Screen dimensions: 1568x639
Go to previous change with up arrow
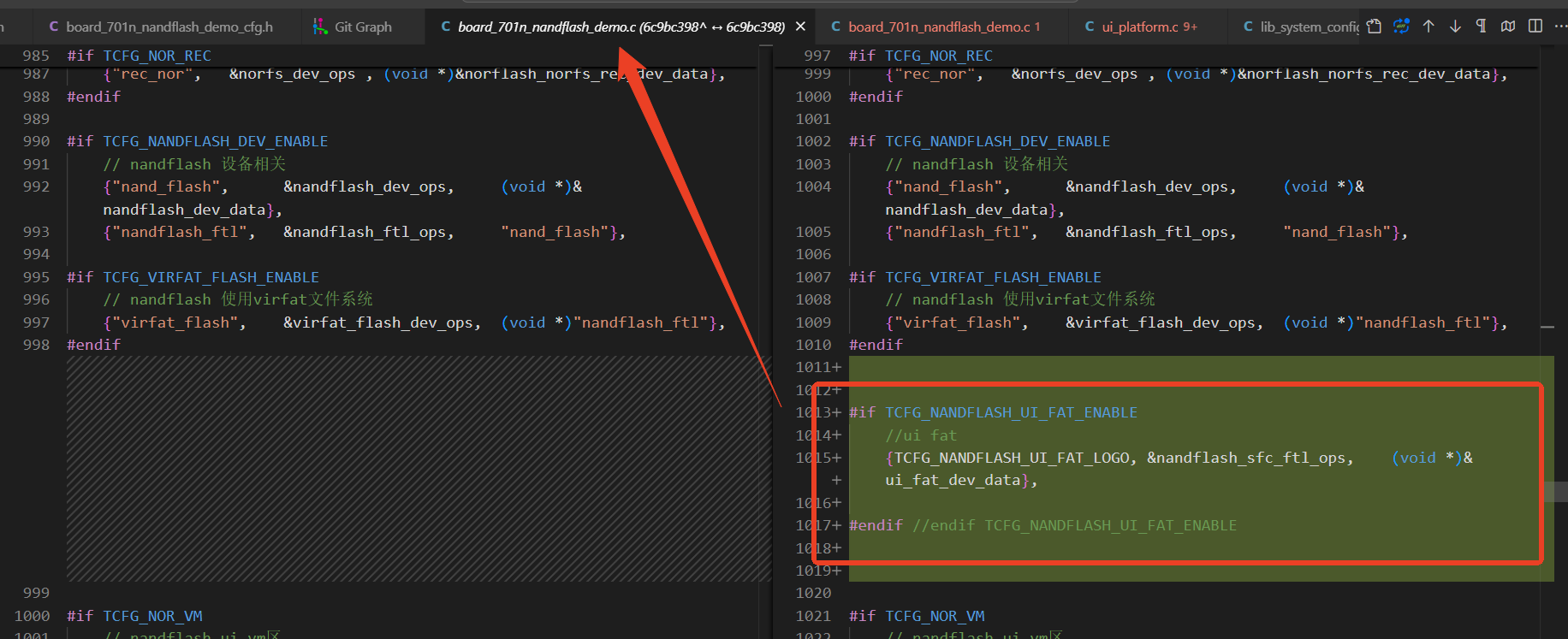pos(1428,27)
